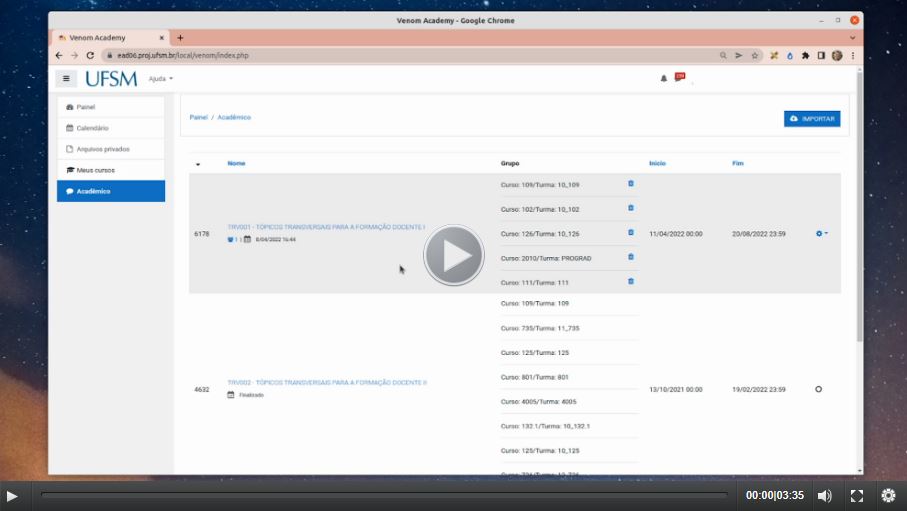This screenshot has width=907, height=511.
Task: Open Calendário in the left sidebar
Action: tap(92, 128)
